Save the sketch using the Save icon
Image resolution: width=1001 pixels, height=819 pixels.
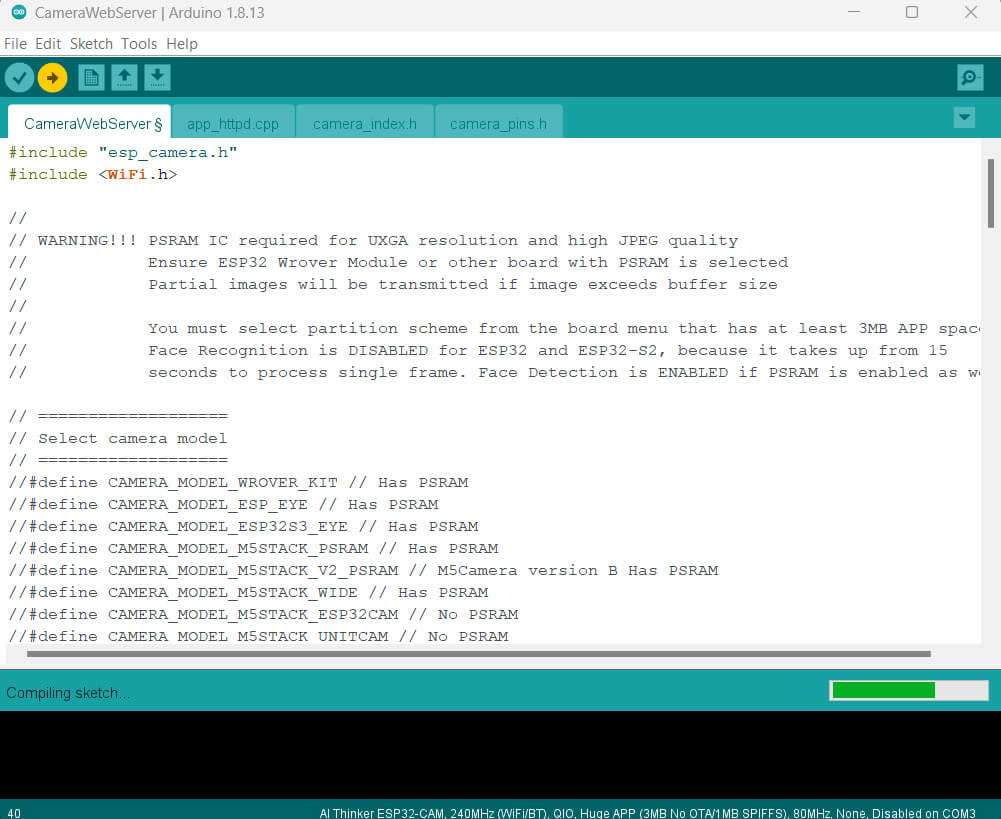[x=157, y=77]
